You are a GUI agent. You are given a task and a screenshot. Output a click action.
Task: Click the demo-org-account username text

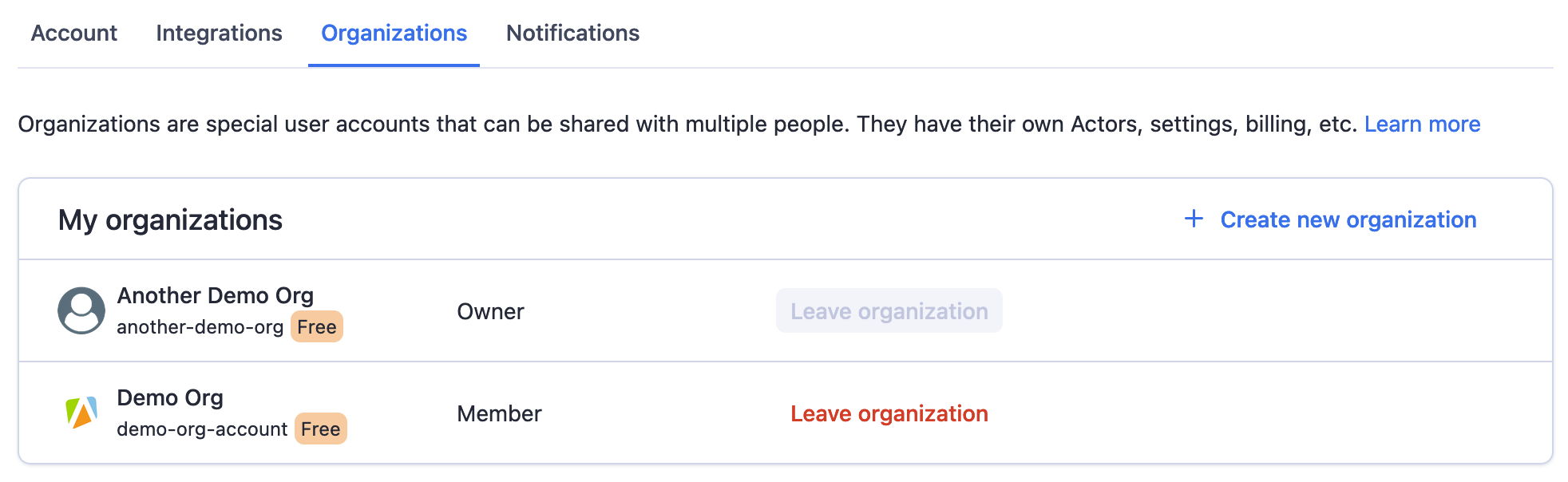[201, 429]
